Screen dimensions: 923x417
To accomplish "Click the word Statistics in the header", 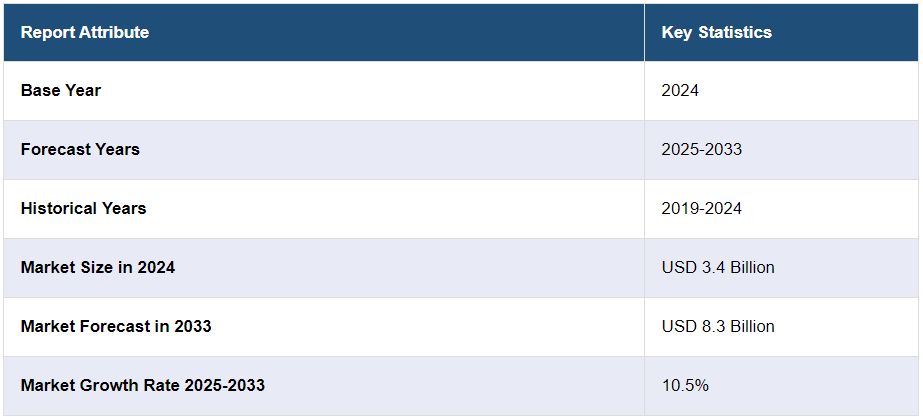I will [x=735, y=32].
